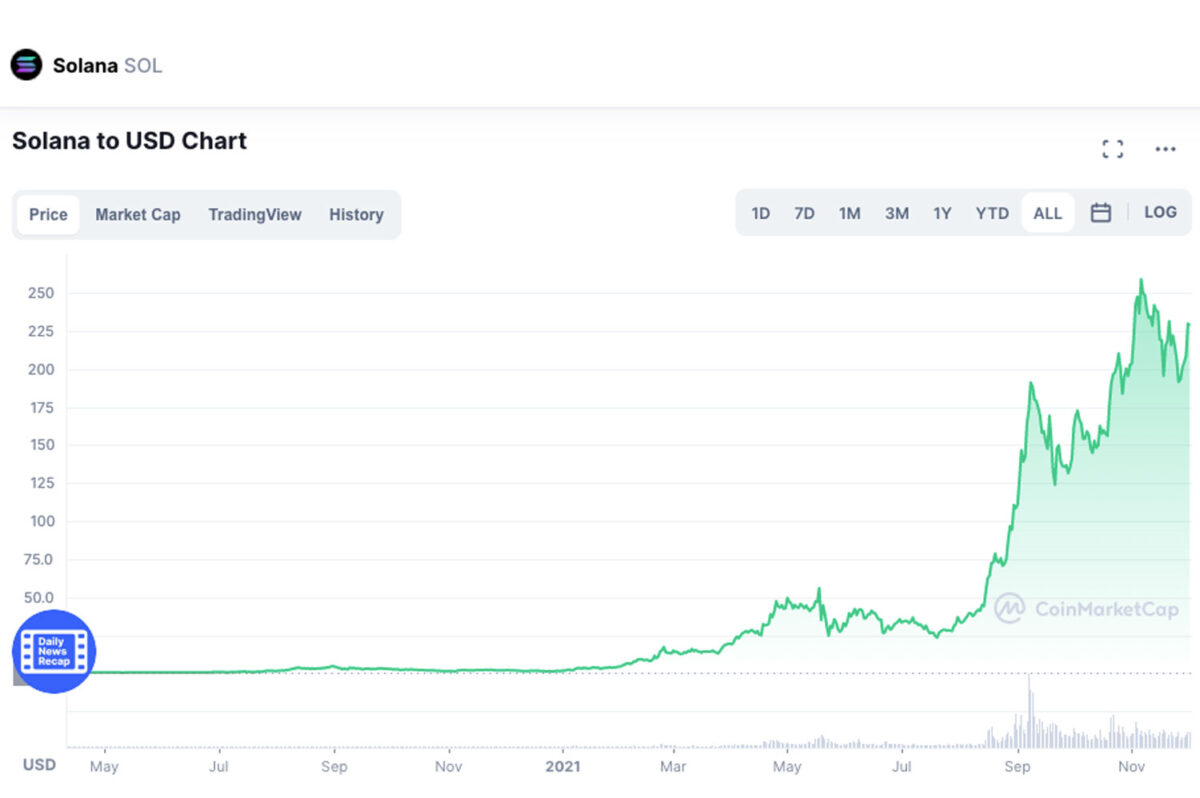Click the chart line's highest peak
Image resolution: width=1200 pixels, height=798 pixels.
1141,280
